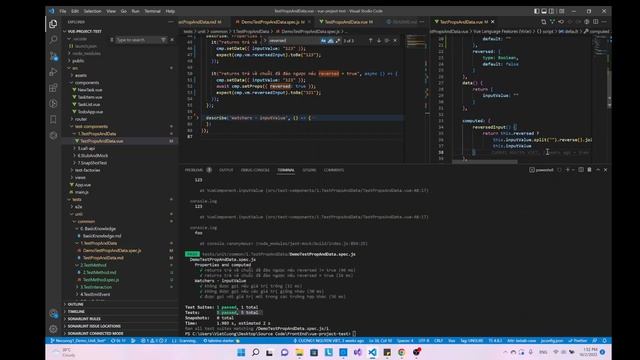The image size is (640, 360).
Task: Open the File menu
Action: 62,11
